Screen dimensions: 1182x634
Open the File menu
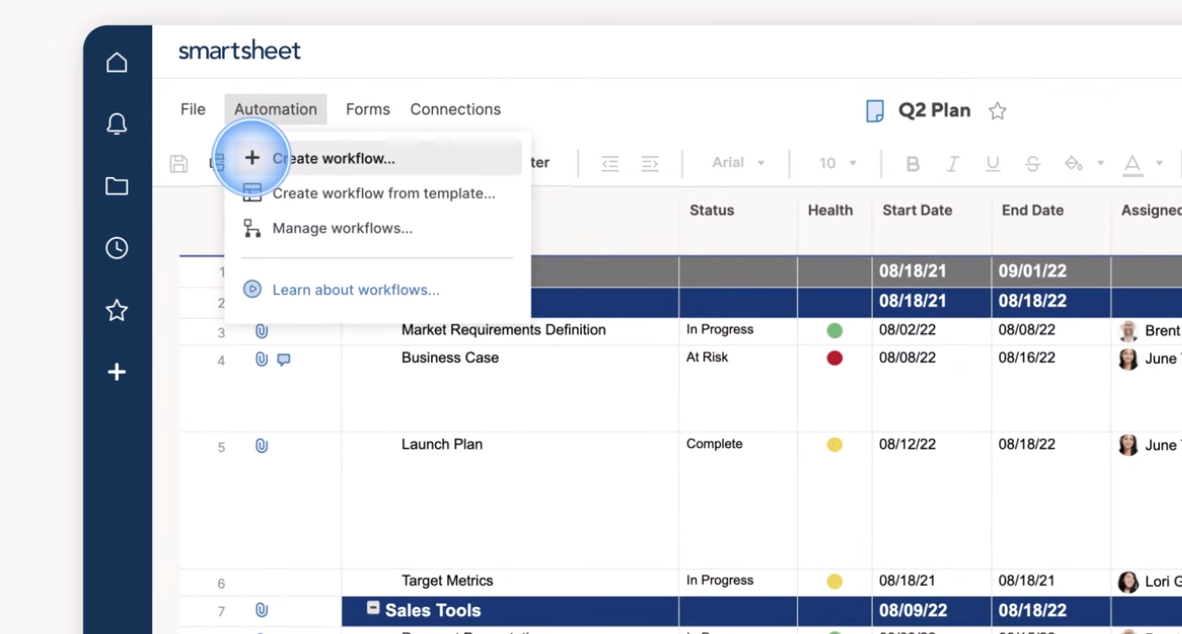193,109
